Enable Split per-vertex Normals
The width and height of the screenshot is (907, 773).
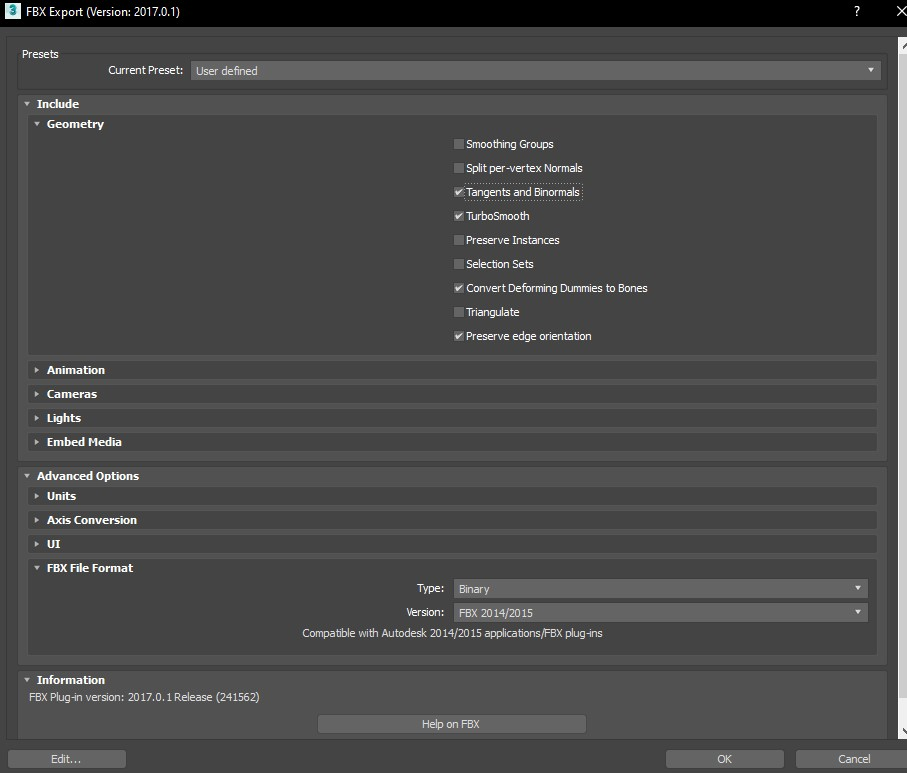point(459,168)
